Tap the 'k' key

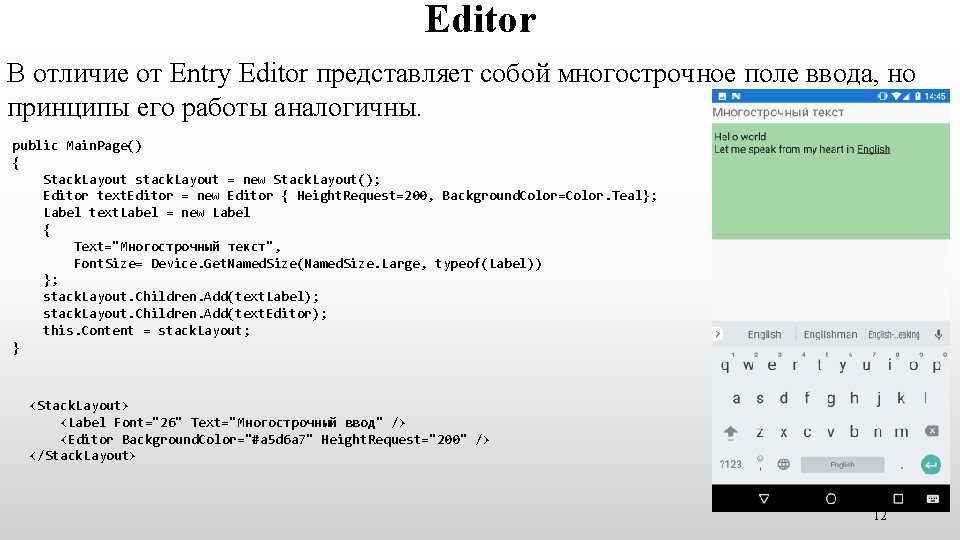[x=901, y=398]
